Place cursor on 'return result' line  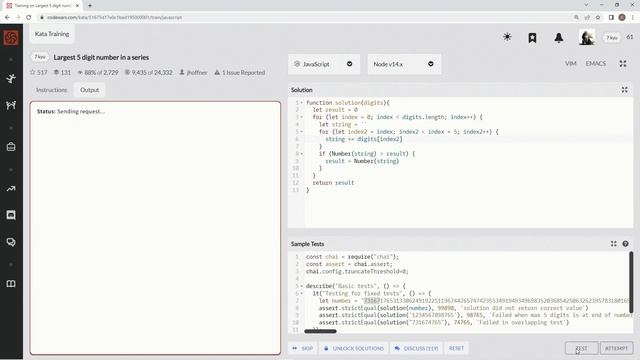333,183
